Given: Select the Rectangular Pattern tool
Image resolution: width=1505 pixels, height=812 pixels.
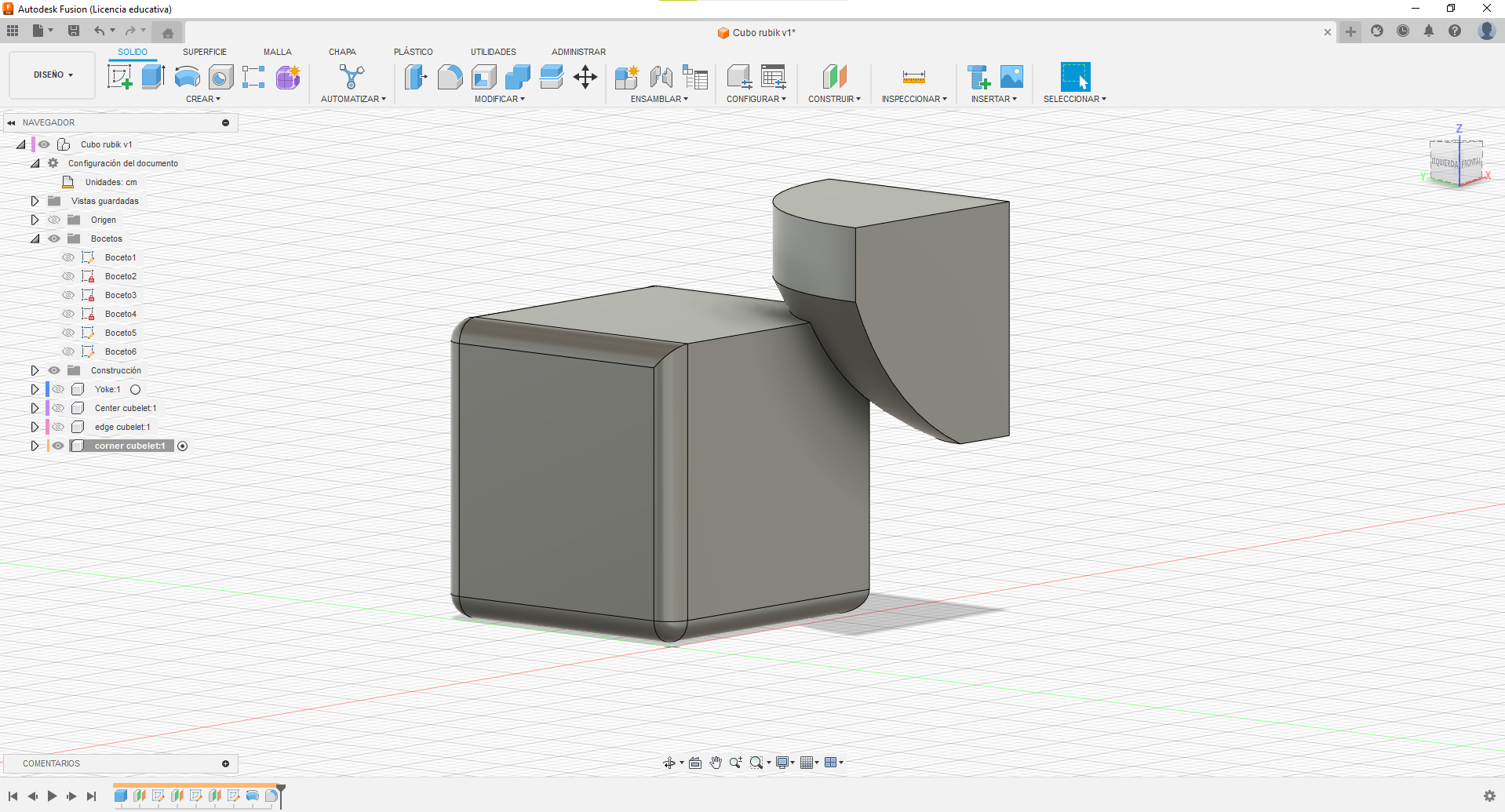Looking at the screenshot, I should 253,77.
